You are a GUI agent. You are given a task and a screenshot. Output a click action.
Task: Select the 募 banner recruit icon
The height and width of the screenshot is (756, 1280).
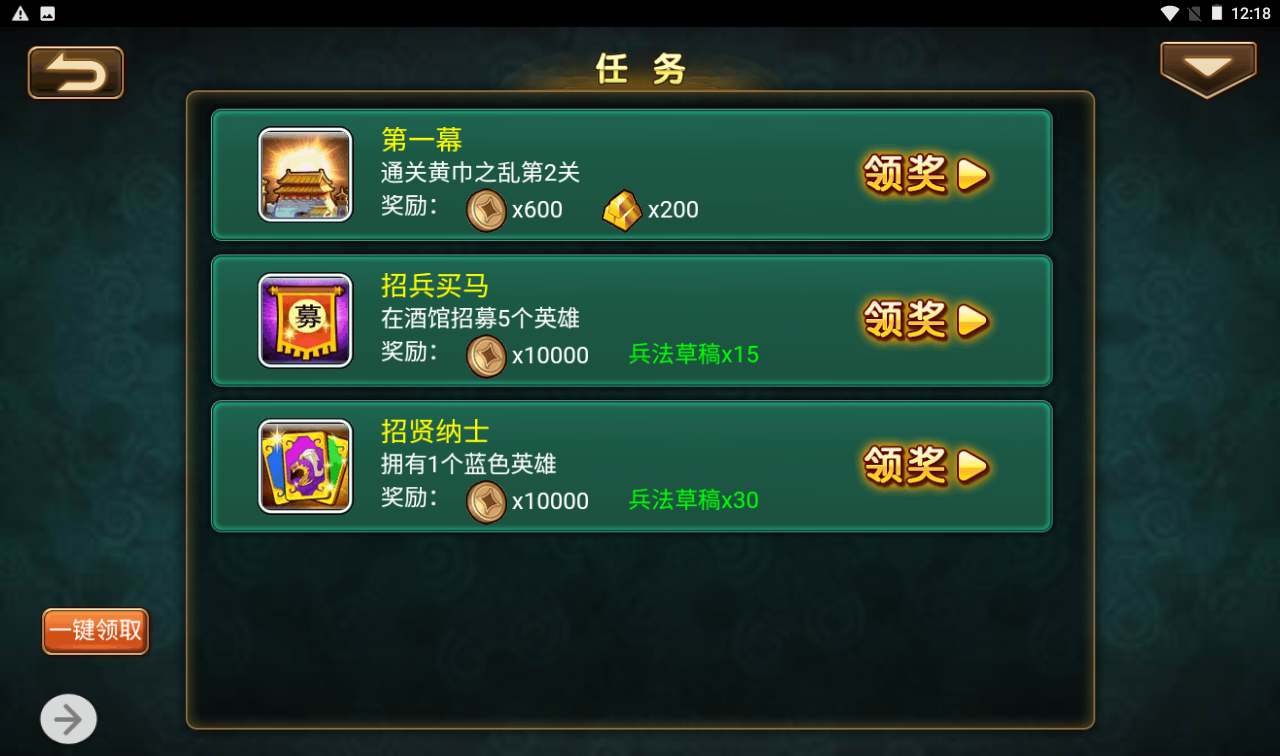pyautogui.click(x=305, y=321)
